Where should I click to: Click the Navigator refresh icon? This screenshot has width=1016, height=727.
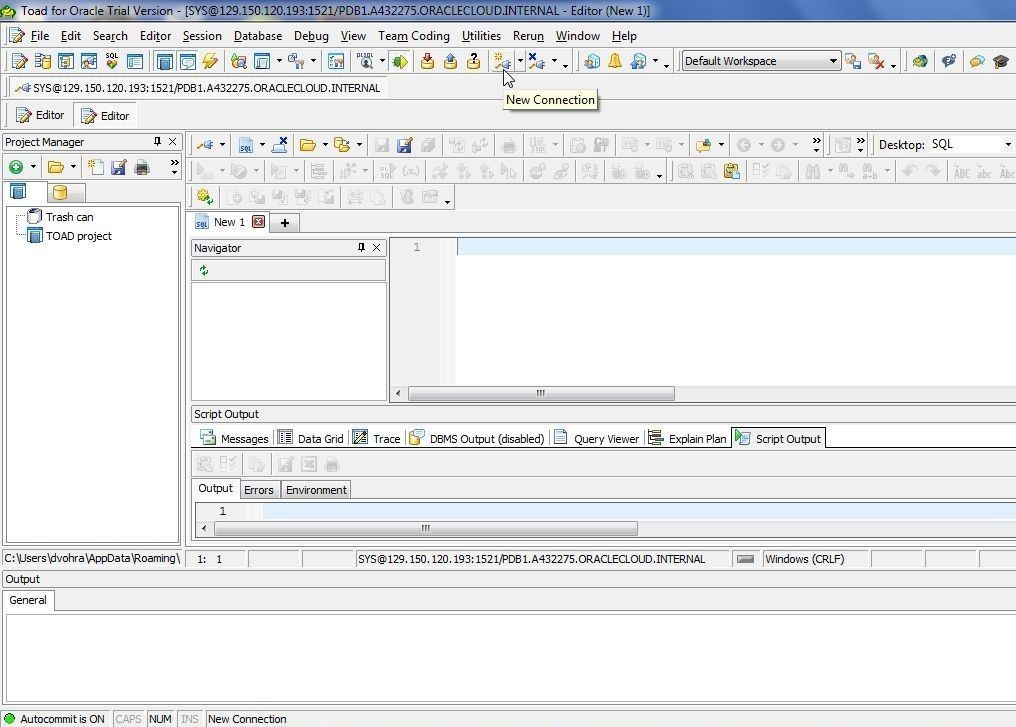(x=204, y=270)
